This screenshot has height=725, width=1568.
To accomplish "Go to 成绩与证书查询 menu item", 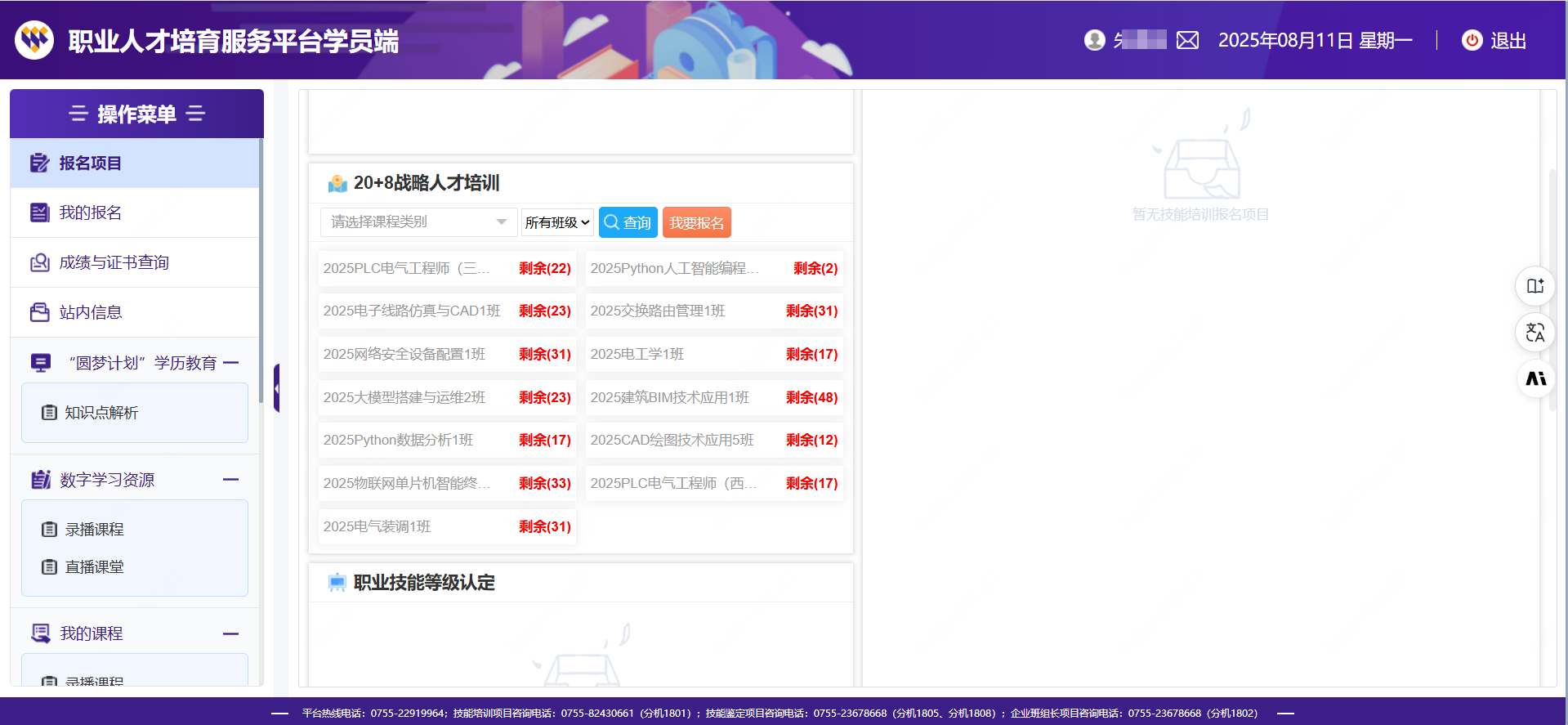I will pos(114,262).
